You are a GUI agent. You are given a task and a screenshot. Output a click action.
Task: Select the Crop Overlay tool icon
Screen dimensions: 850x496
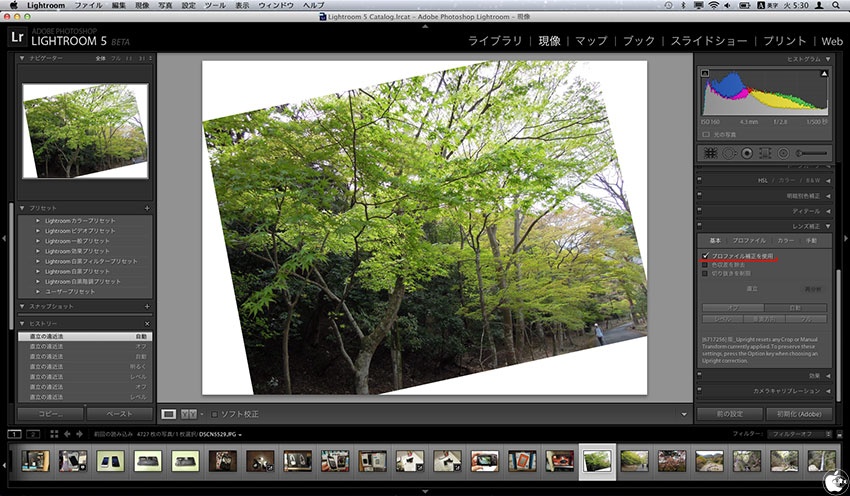pos(711,153)
